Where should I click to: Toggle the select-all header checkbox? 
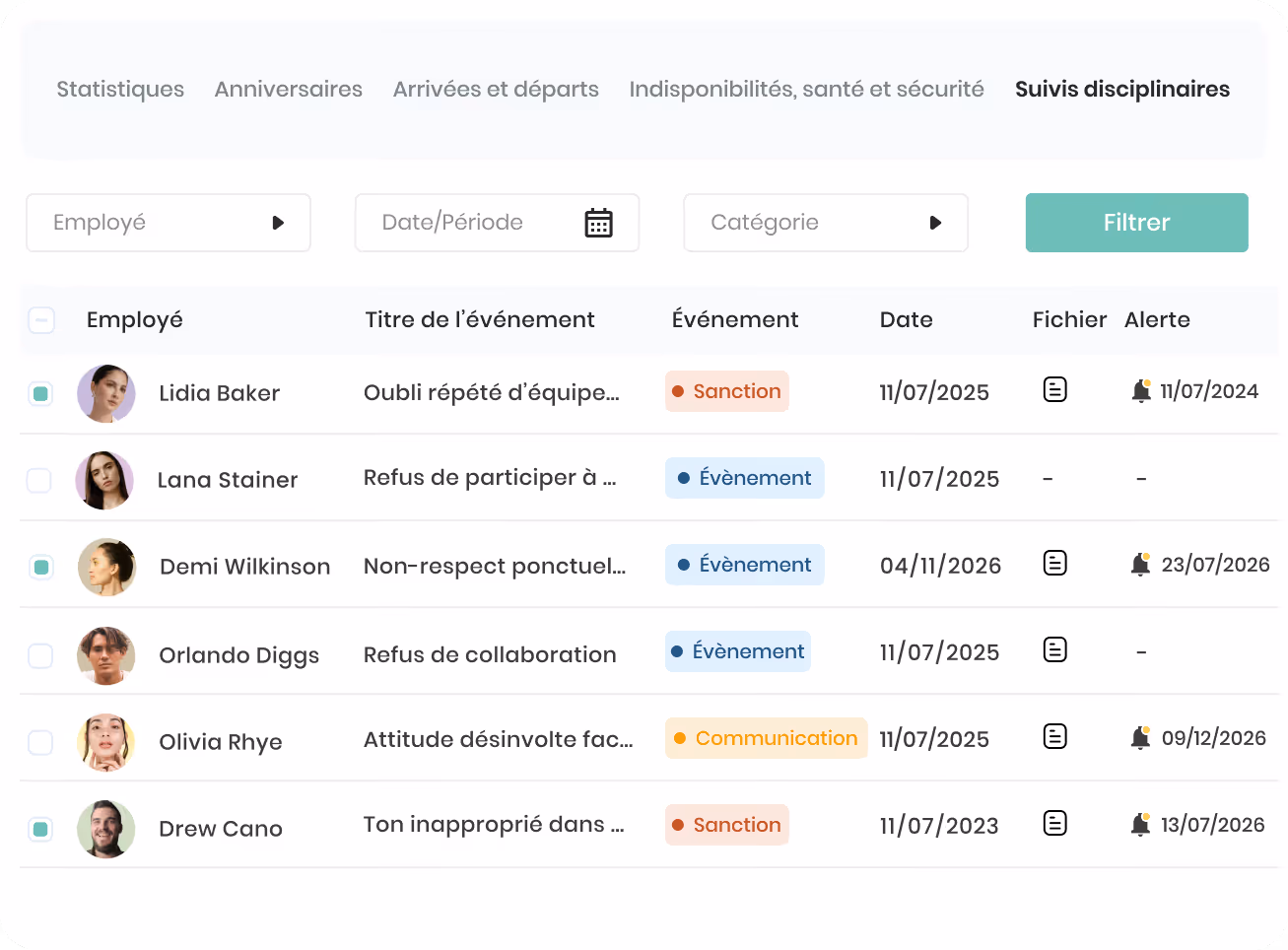(x=41, y=320)
